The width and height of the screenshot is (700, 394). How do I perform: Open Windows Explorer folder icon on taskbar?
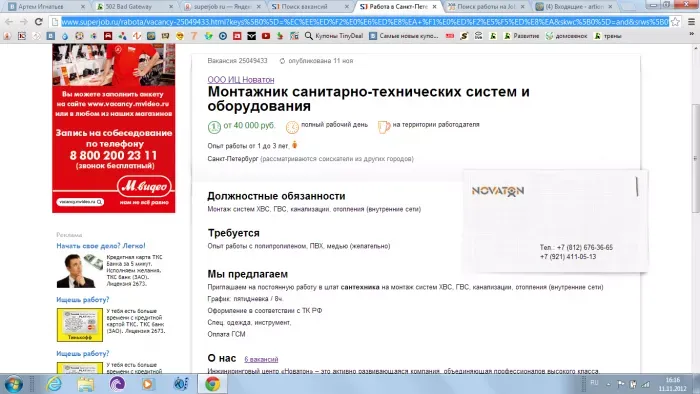pos(85,384)
